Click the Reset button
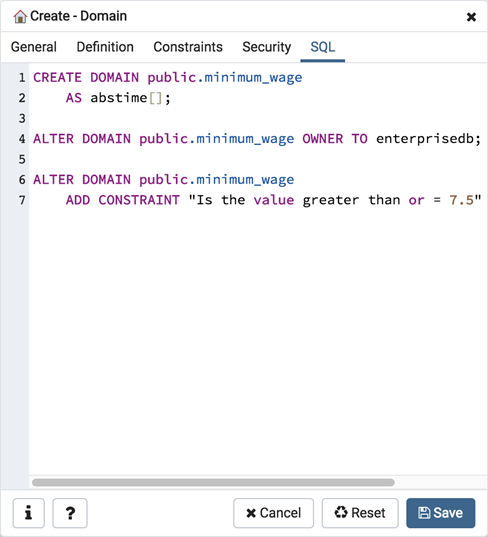 coord(360,513)
